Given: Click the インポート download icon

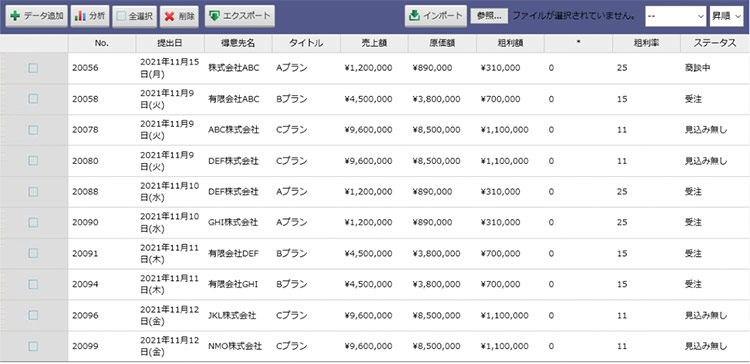Looking at the screenshot, I should click(x=414, y=16).
